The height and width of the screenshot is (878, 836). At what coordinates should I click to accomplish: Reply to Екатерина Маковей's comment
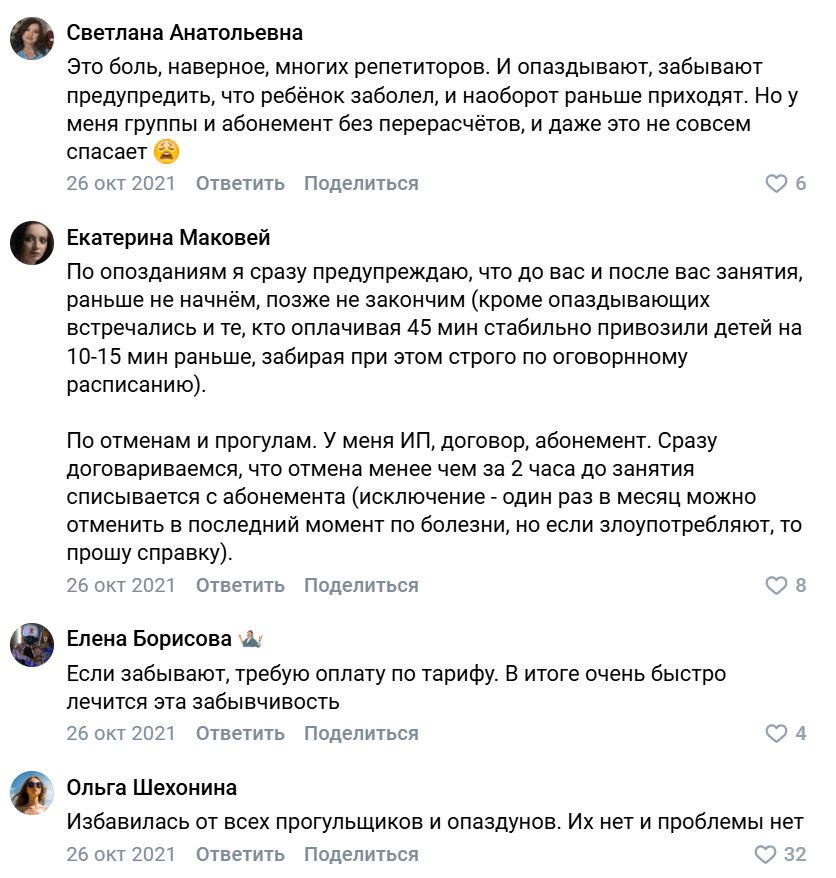coord(240,586)
